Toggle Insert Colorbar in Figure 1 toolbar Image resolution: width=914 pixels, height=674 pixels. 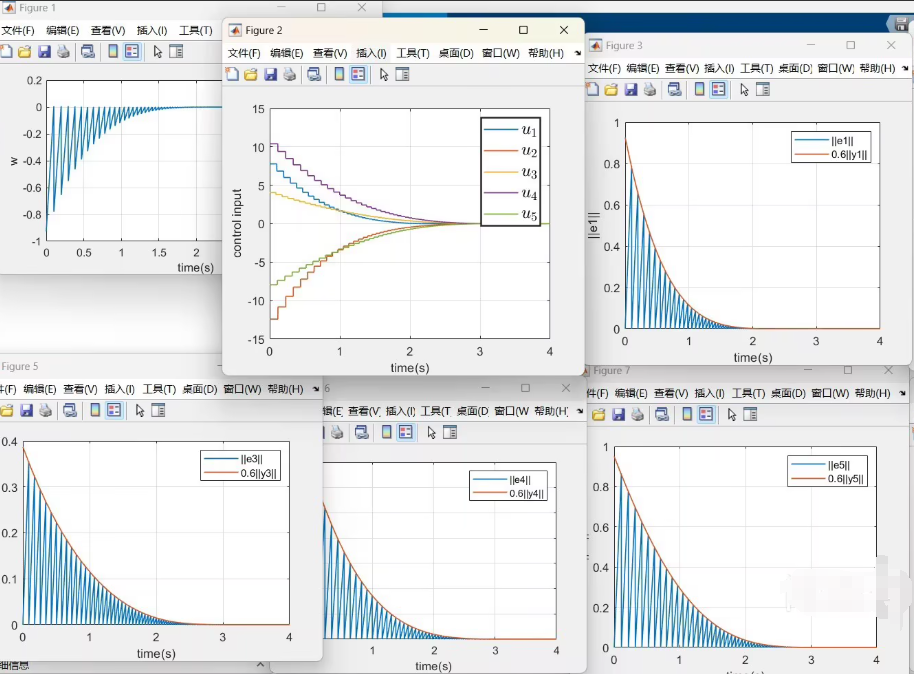coord(113,51)
